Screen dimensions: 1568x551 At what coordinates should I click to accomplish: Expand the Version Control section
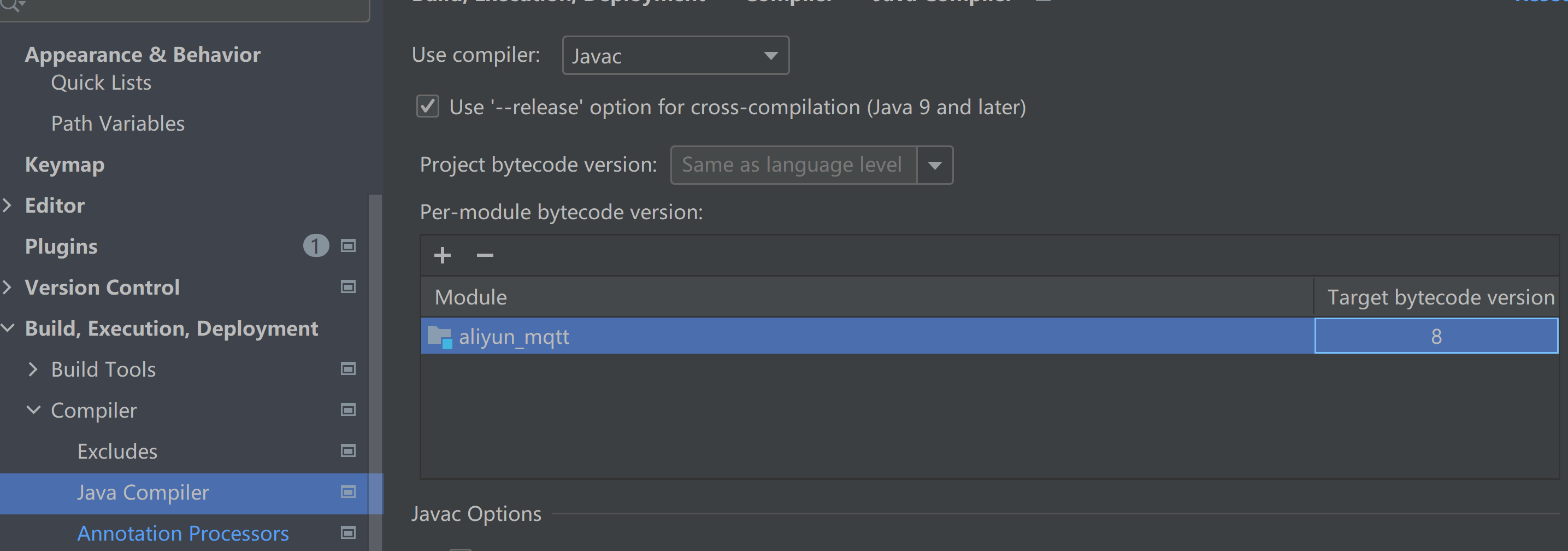click(8, 287)
